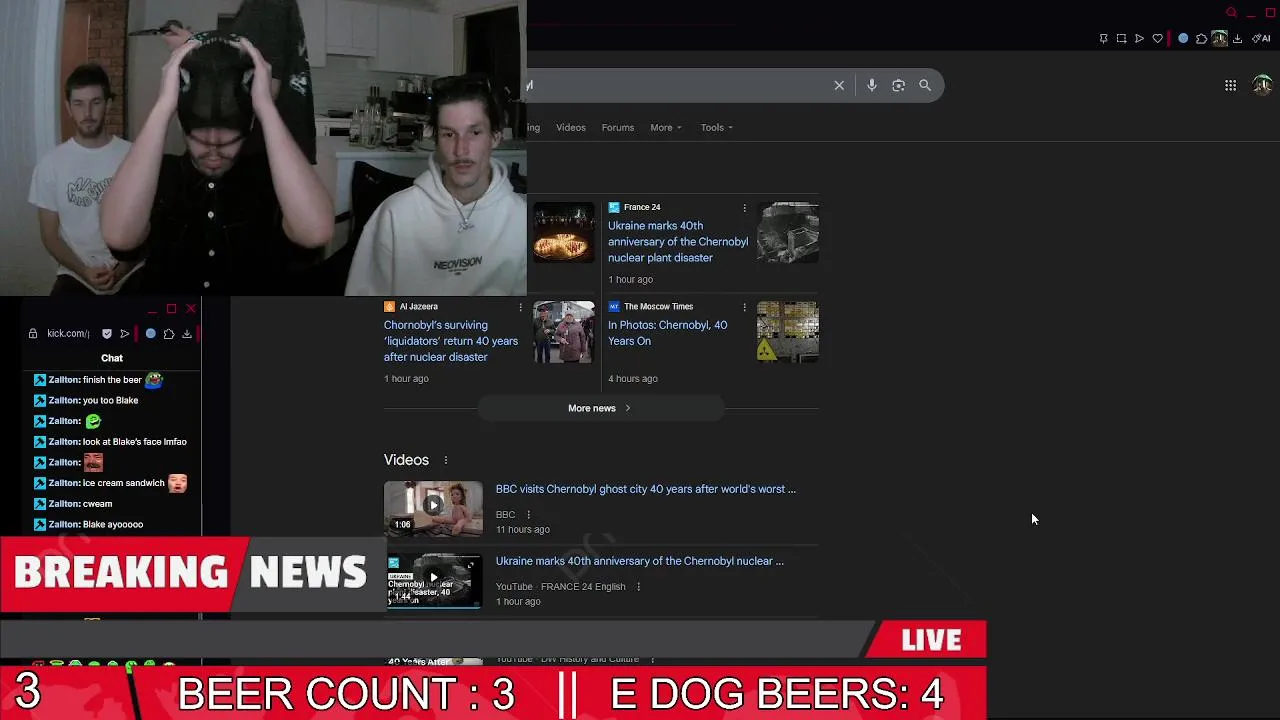
Task: Open extensions puzzle icon in Kick window
Action: (169, 334)
